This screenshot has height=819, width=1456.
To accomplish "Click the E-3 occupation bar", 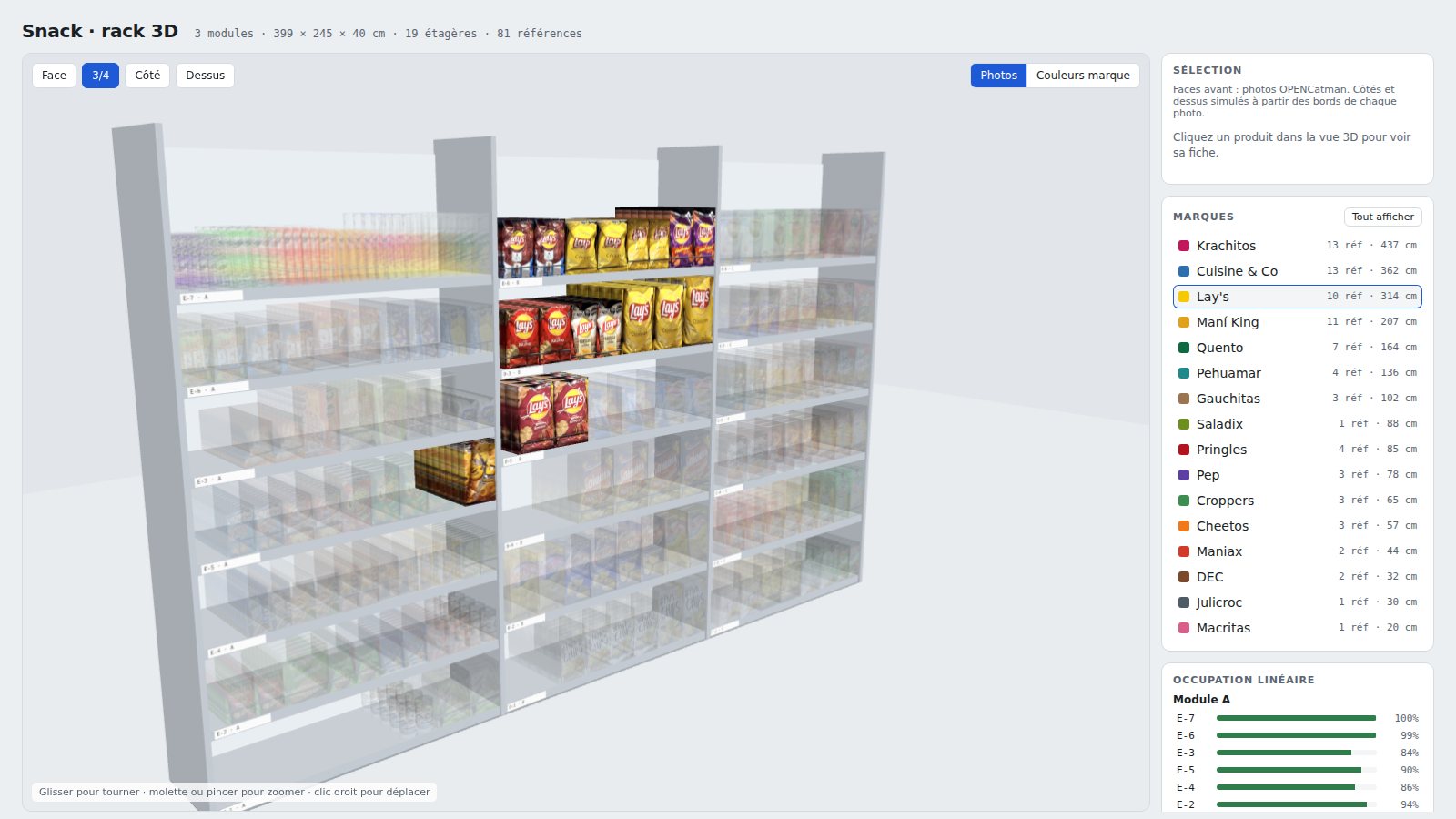I will pyautogui.click(x=1296, y=753).
